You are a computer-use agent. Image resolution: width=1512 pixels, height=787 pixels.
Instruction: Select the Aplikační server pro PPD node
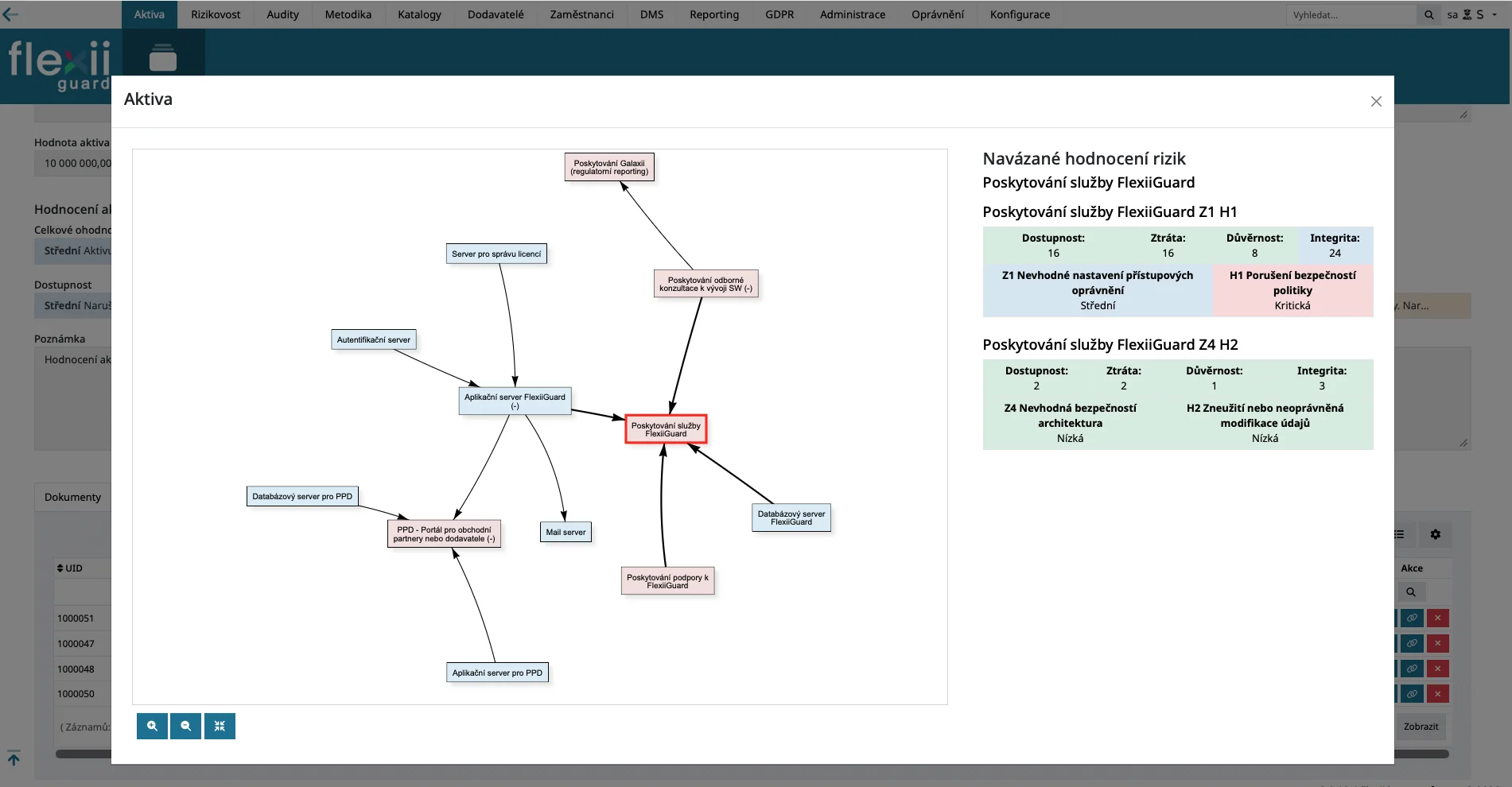[x=497, y=673]
